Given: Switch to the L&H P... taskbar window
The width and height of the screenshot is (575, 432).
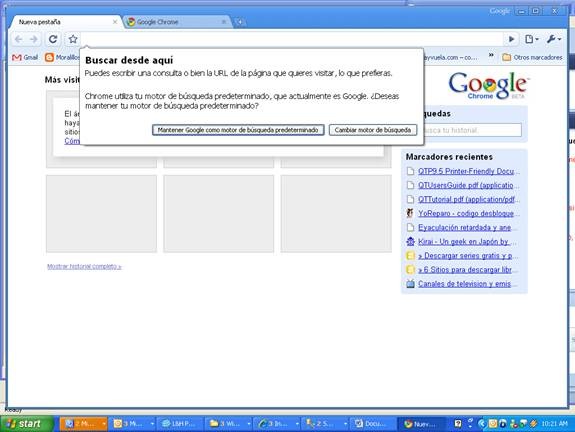Looking at the screenshot, I should [x=180, y=424].
